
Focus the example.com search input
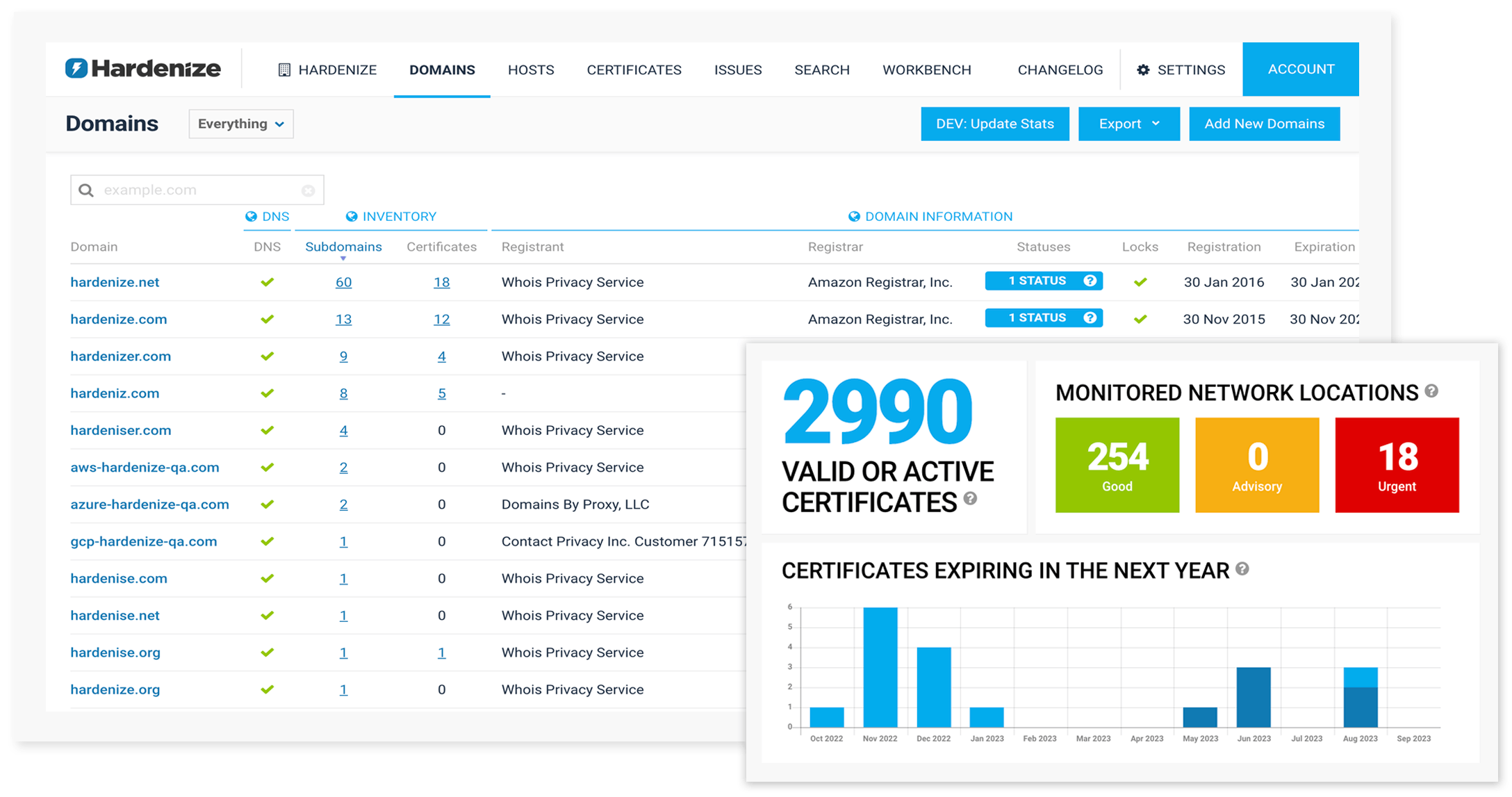[197, 190]
